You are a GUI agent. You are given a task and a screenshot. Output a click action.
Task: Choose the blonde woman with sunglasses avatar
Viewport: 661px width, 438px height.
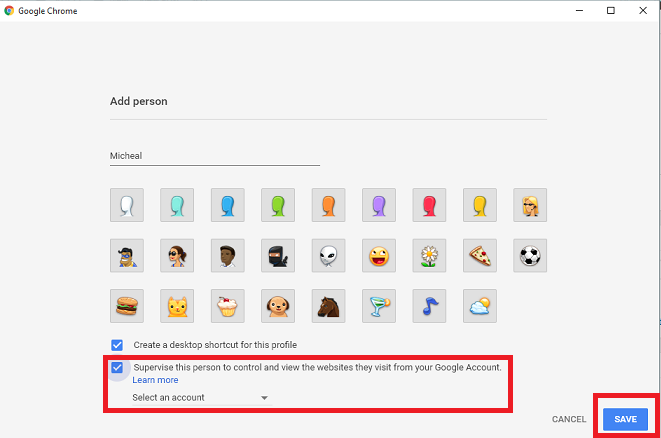530,205
